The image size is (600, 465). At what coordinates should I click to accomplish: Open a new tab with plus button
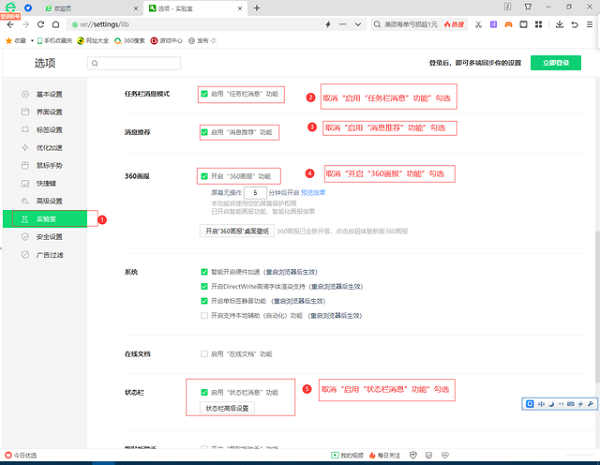pos(257,8)
